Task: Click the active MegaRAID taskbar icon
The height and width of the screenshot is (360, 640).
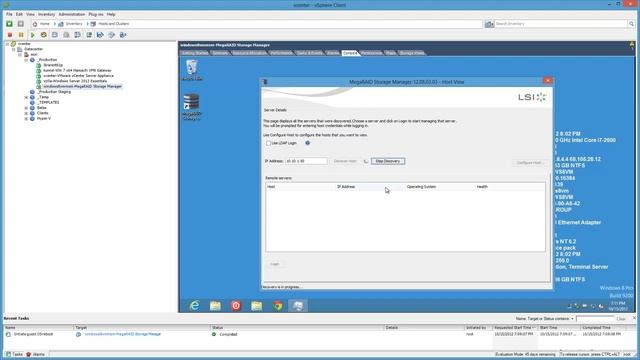Action: point(298,306)
